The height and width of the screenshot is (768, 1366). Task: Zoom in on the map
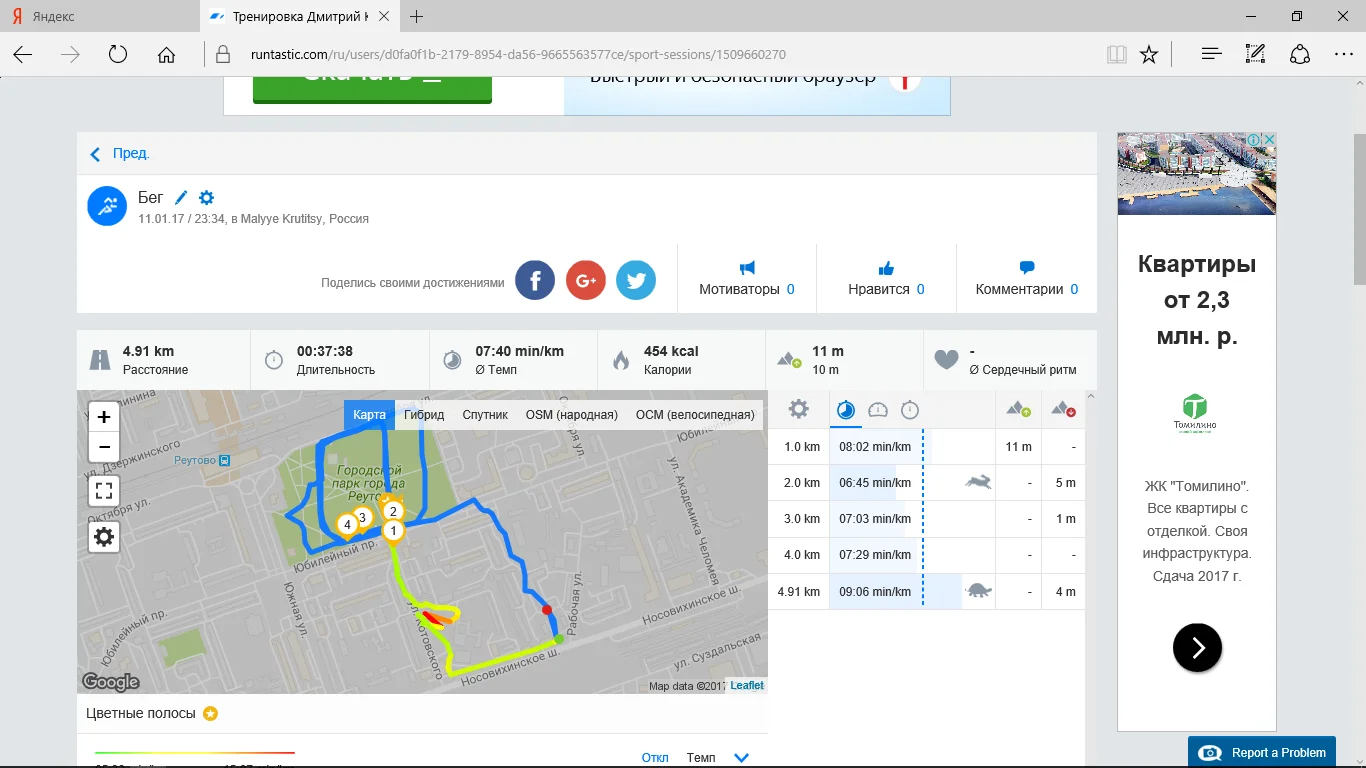104,417
